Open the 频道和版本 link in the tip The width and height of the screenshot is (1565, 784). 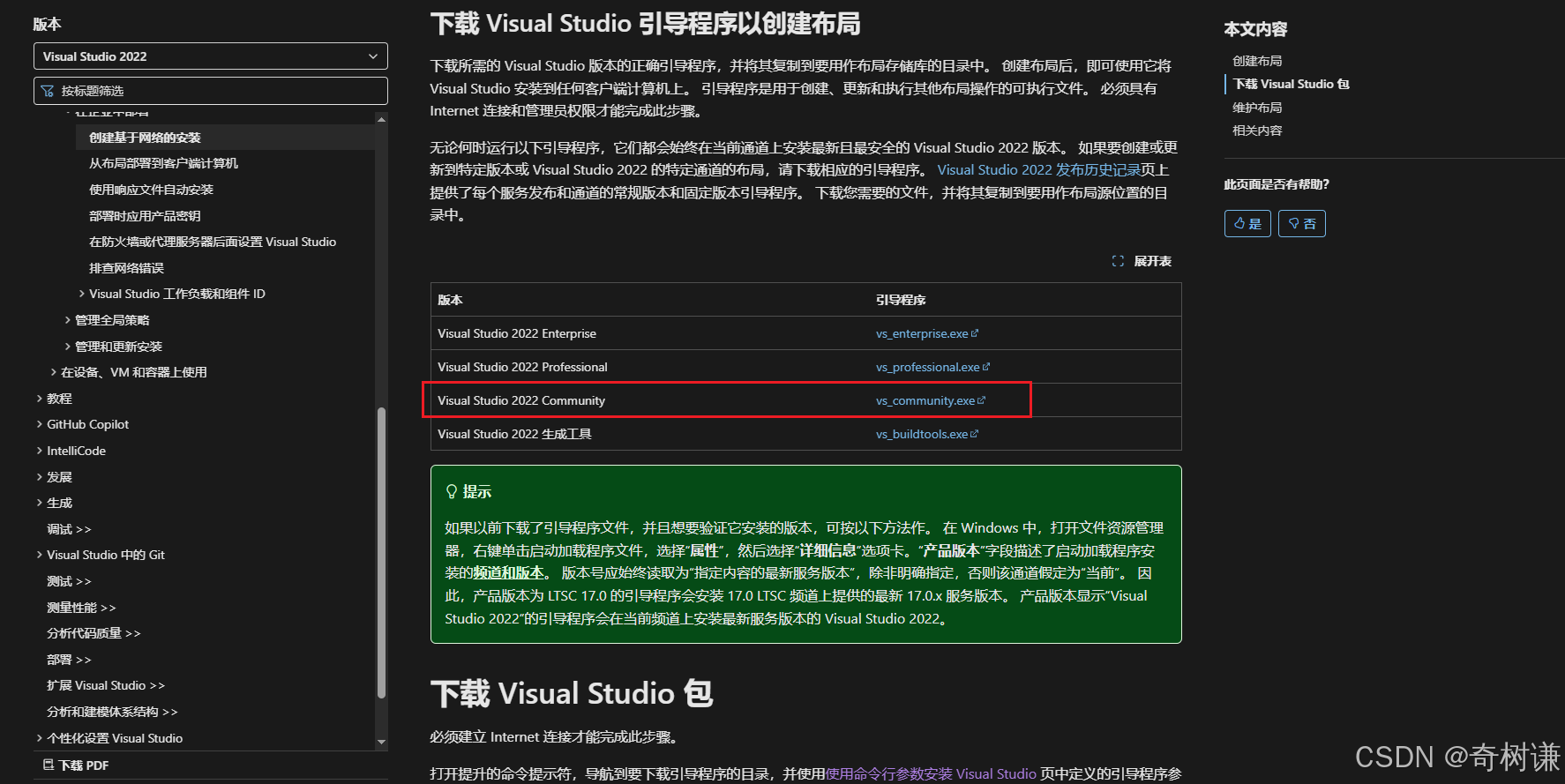[509, 573]
